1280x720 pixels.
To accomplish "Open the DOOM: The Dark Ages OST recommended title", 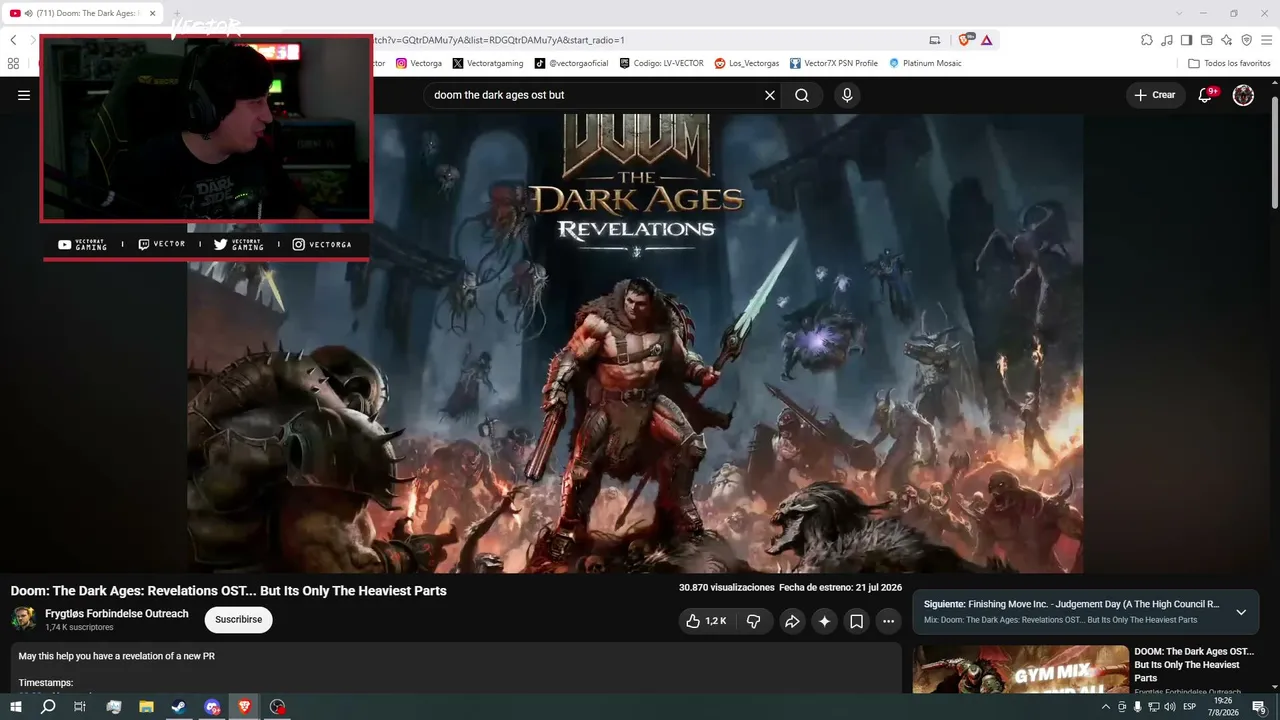I will click(1194, 664).
